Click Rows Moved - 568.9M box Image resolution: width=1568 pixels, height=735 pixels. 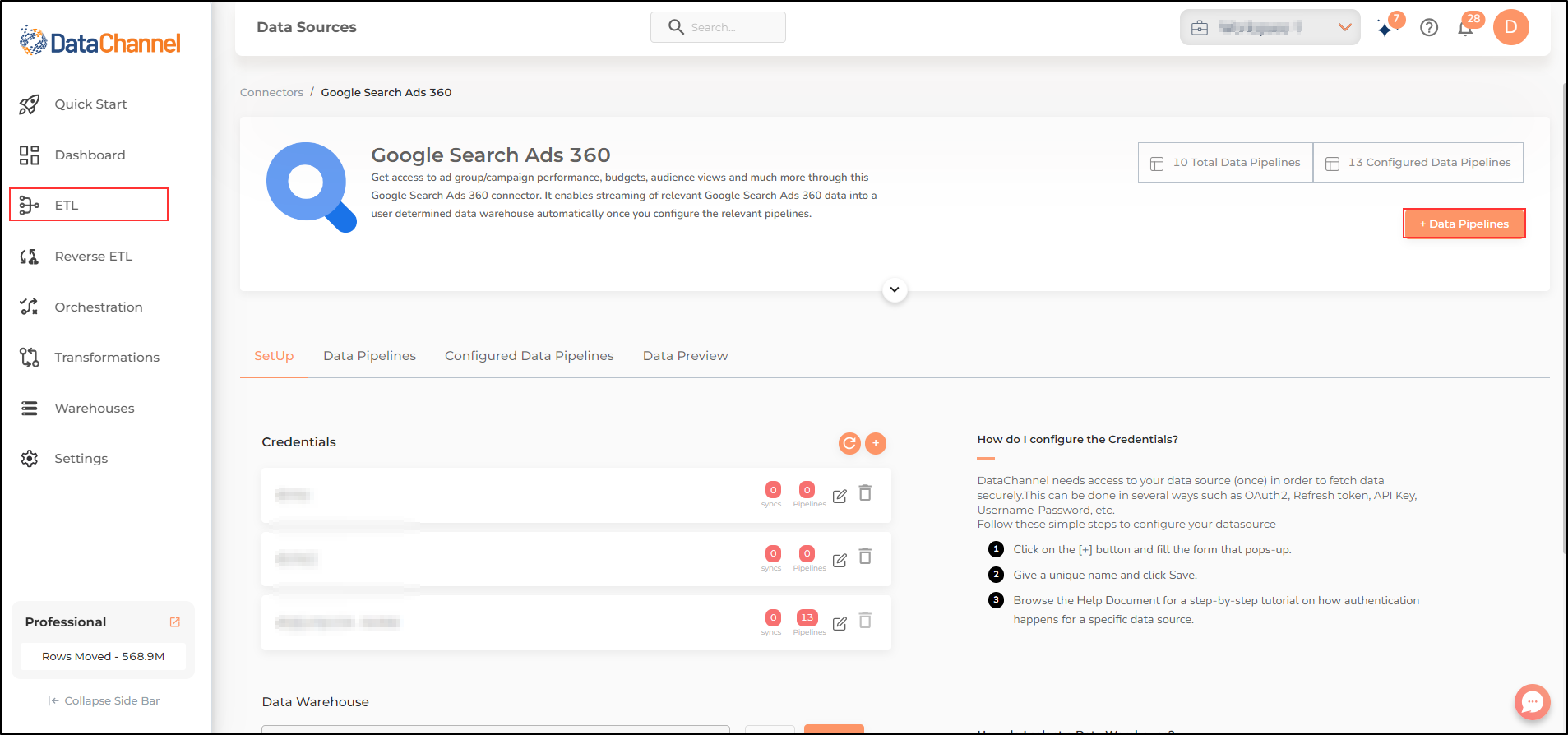[104, 656]
